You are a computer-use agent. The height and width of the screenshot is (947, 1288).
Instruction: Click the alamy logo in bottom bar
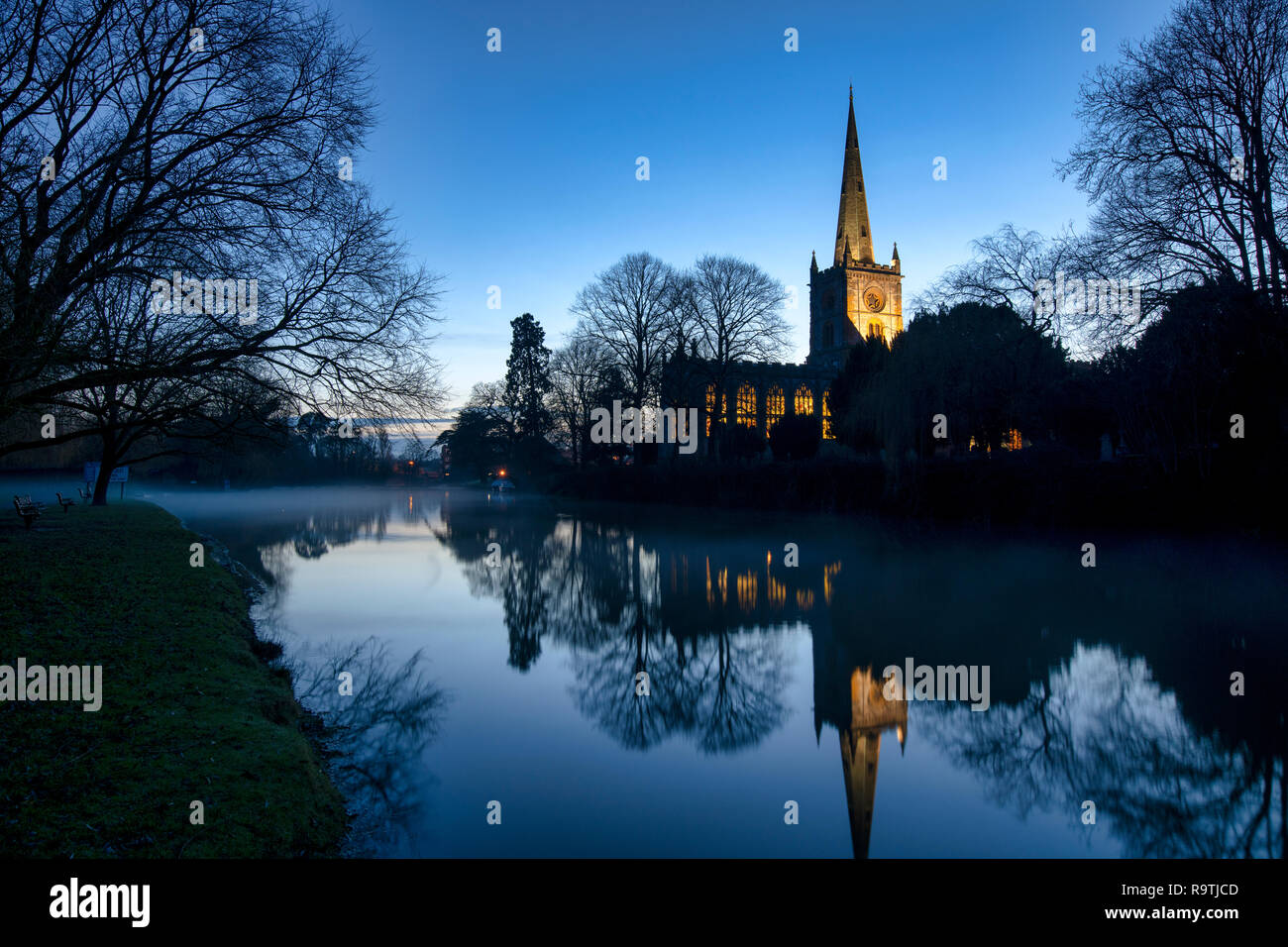pyautogui.click(x=100, y=902)
